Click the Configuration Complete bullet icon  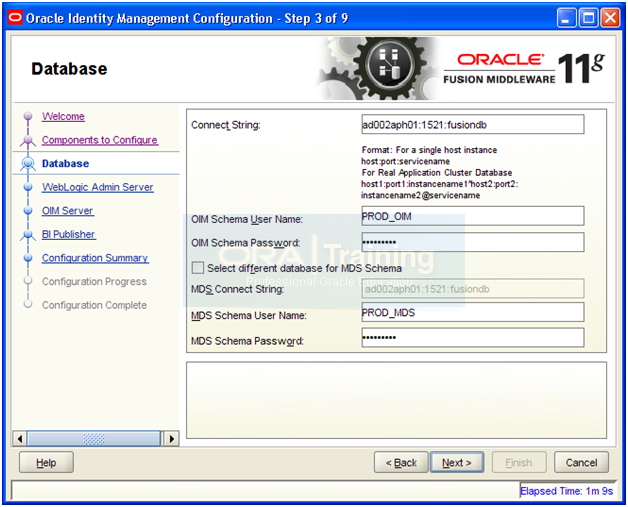28,304
